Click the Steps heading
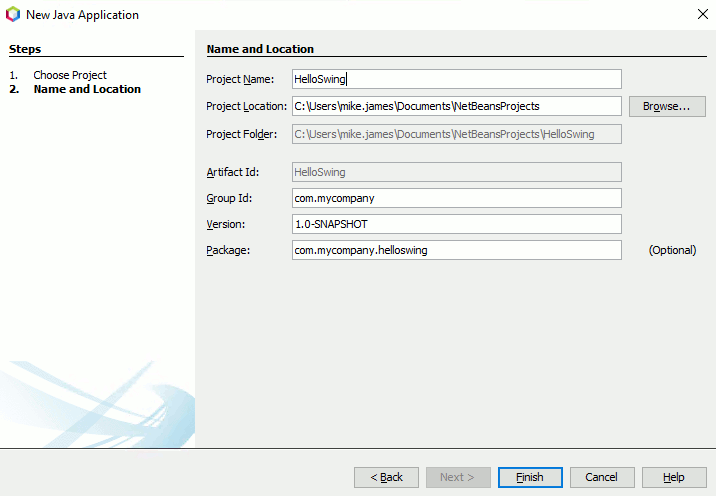716x496 pixels. tap(25, 49)
